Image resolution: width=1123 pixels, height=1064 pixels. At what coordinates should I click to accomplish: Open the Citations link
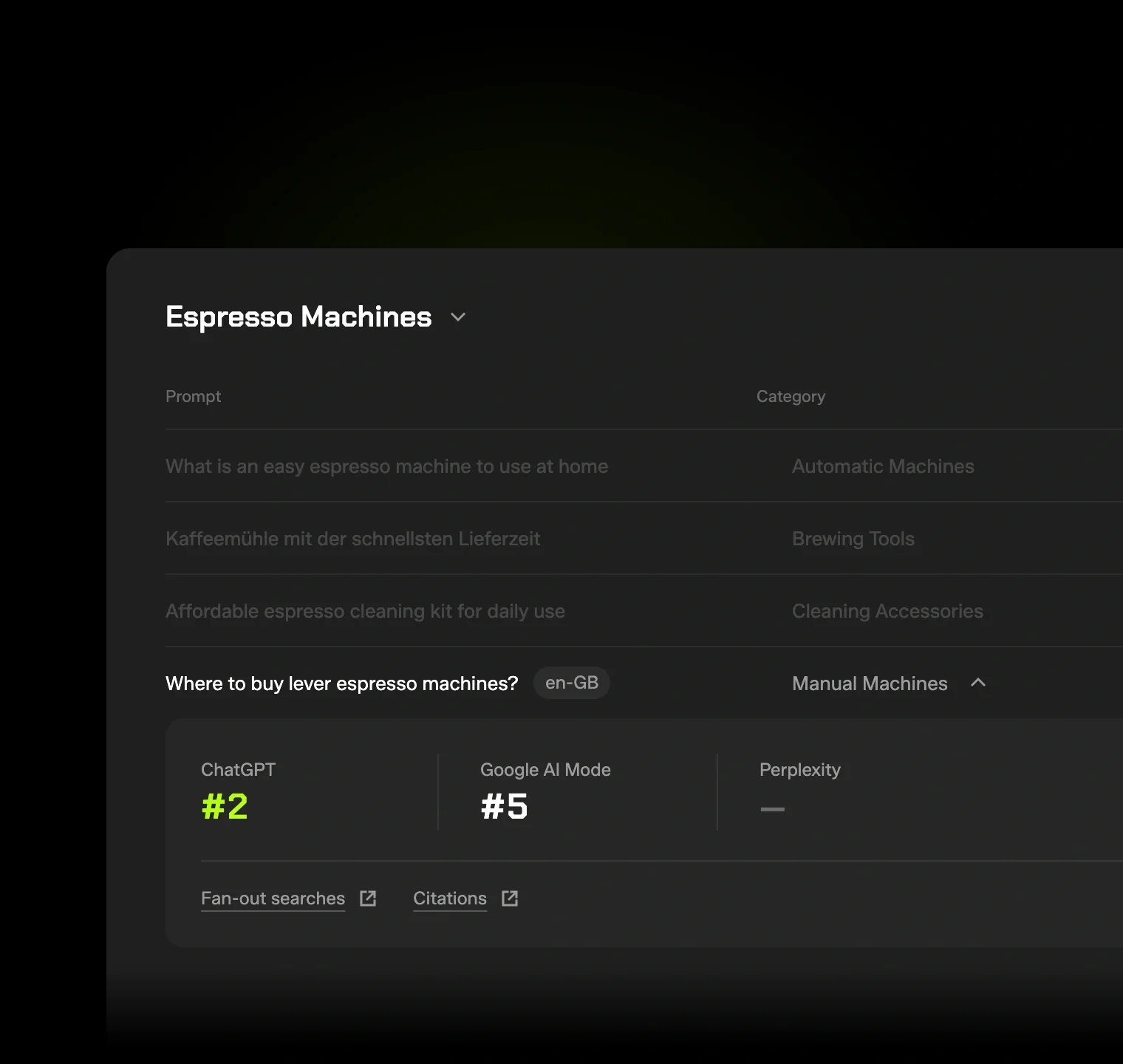pyautogui.click(x=450, y=898)
